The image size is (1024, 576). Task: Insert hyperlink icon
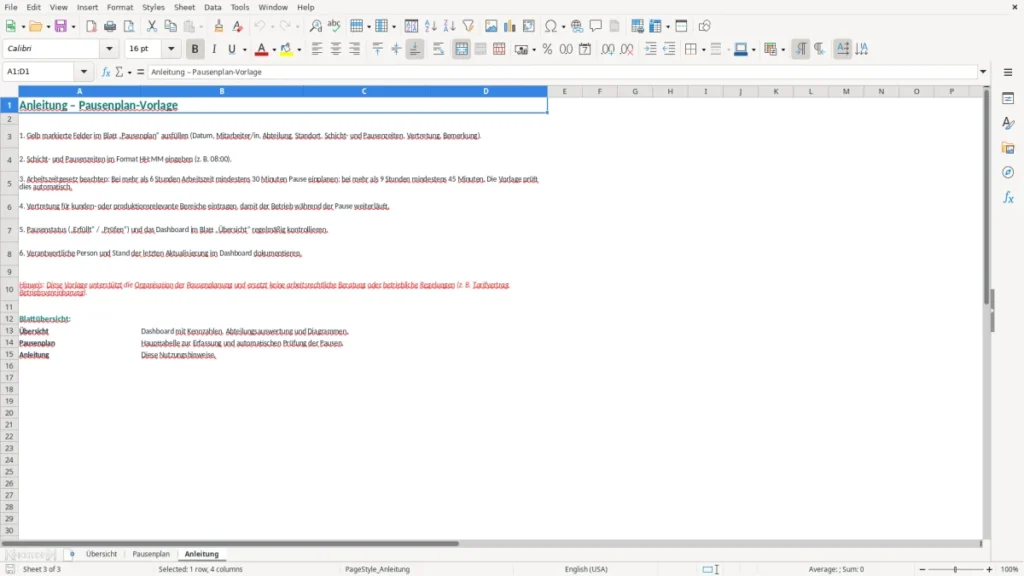[577, 26]
